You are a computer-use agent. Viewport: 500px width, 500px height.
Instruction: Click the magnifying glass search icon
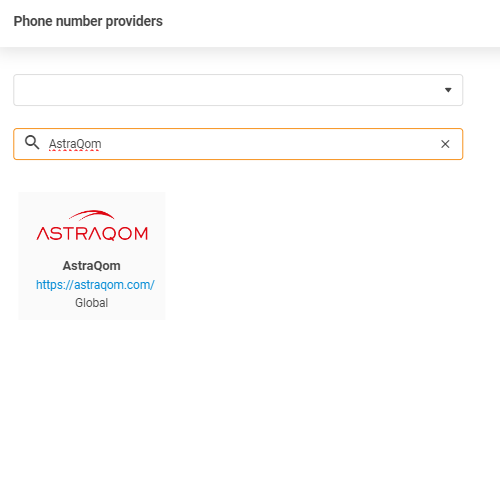click(x=32, y=143)
